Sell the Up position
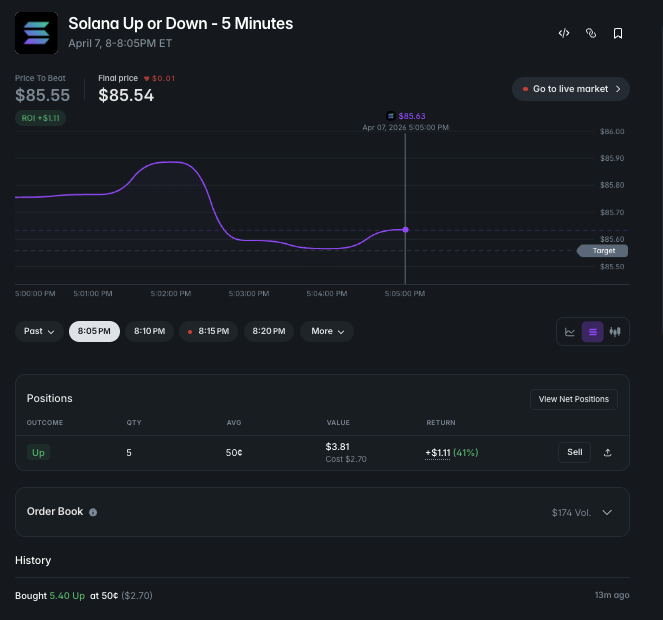Image resolution: width=663 pixels, height=620 pixels. [574, 452]
